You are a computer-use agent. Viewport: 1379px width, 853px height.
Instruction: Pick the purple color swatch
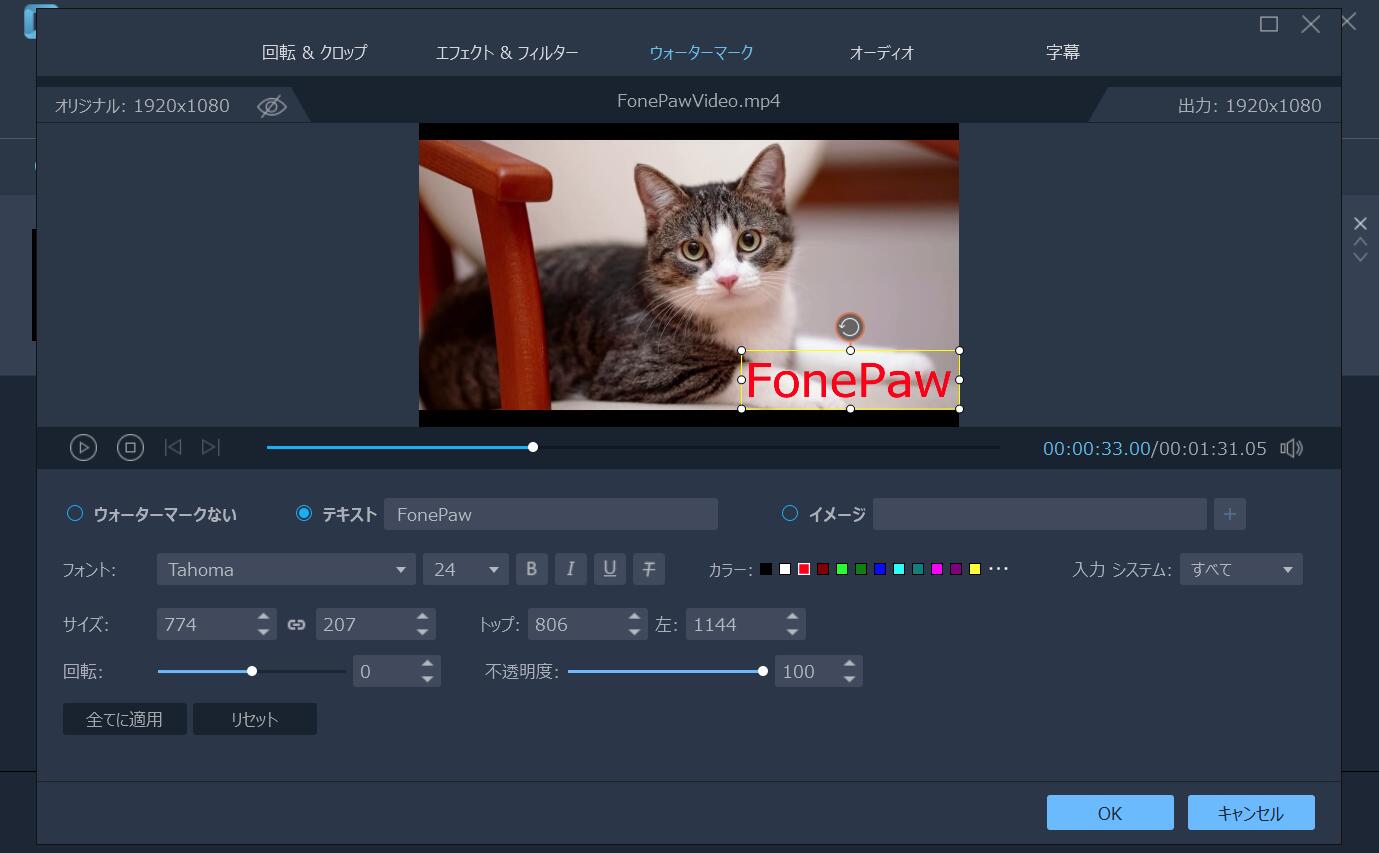[x=956, y=569]
